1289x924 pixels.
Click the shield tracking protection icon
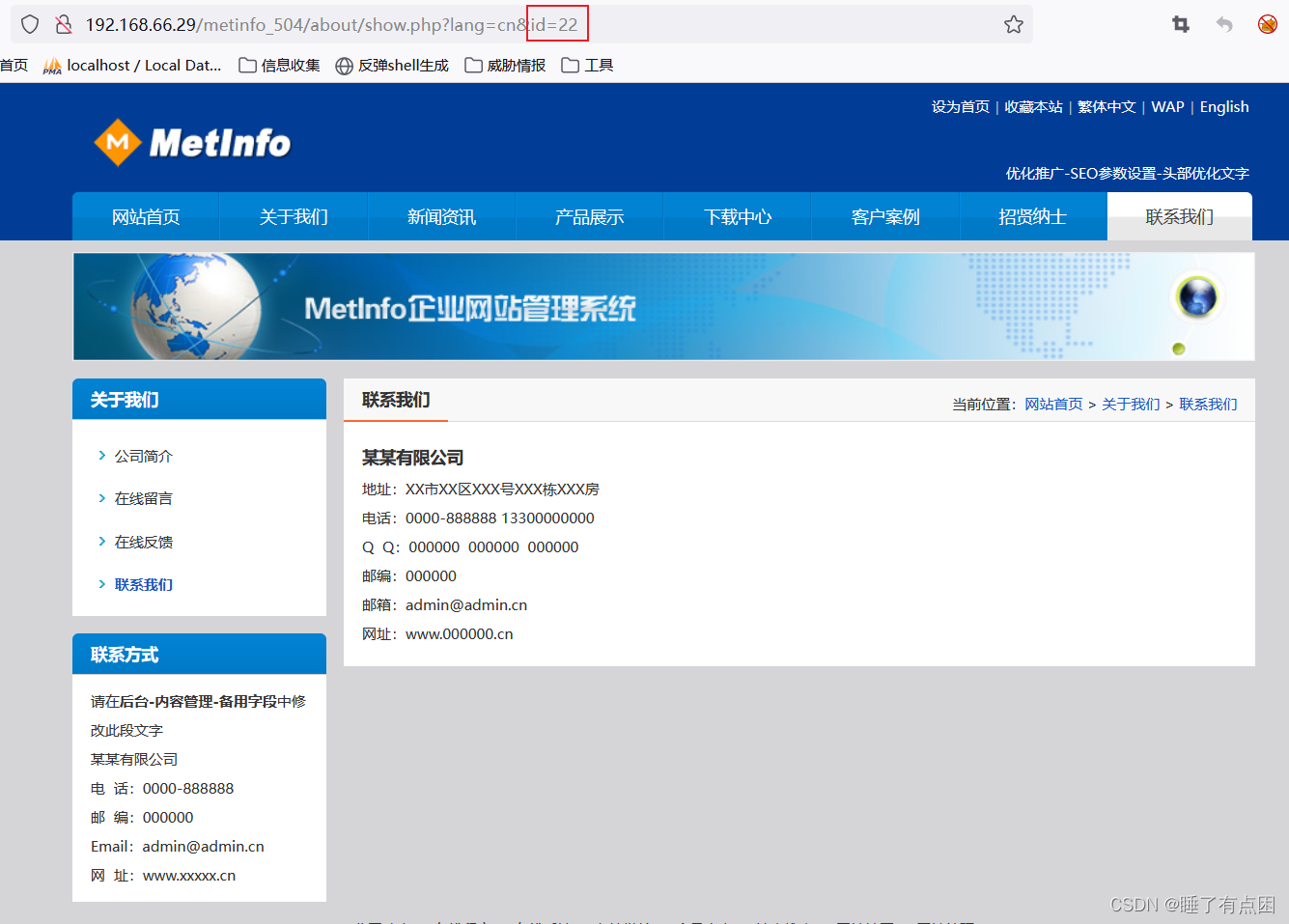click(29, 23)
